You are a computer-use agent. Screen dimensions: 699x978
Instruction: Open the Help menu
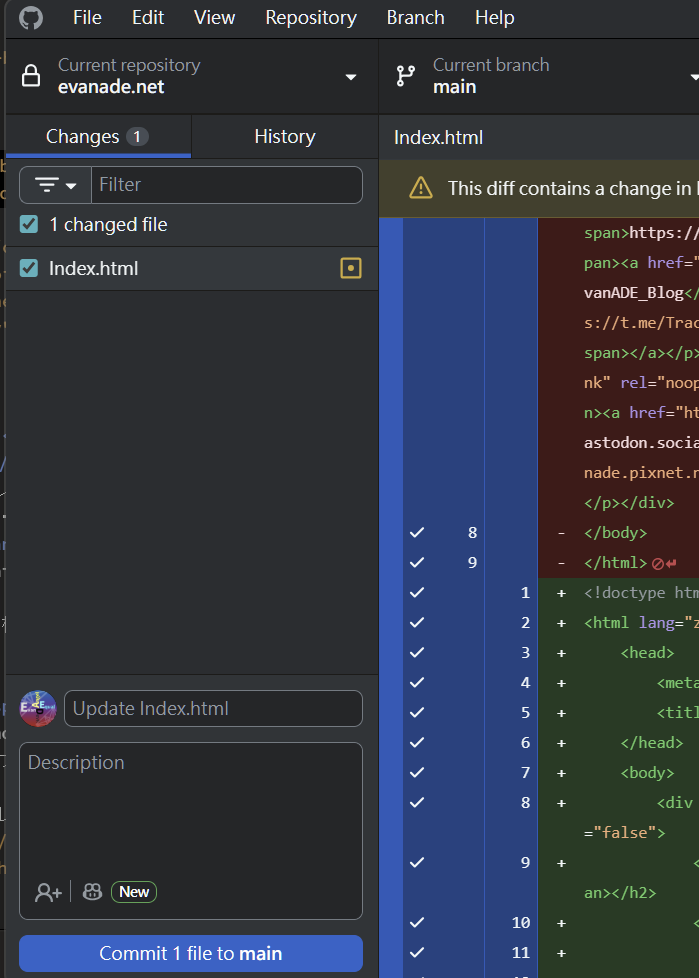494,17
